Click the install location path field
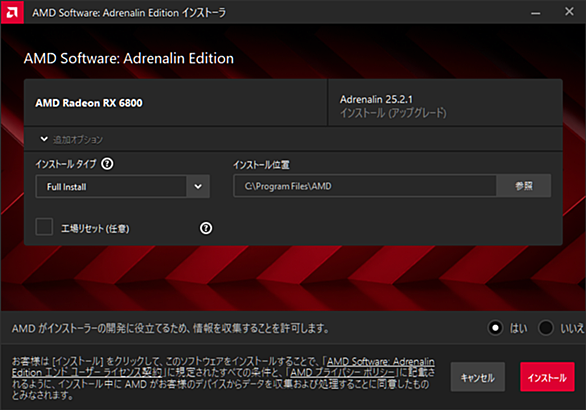586x410 pixels. [365, 186]
